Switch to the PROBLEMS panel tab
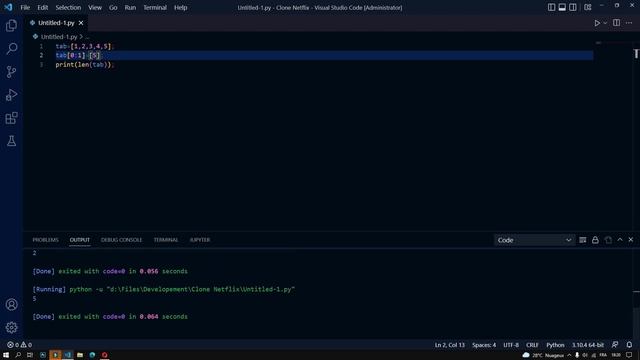The width and height of the screenshot is (640, 360). click(45, 240)
